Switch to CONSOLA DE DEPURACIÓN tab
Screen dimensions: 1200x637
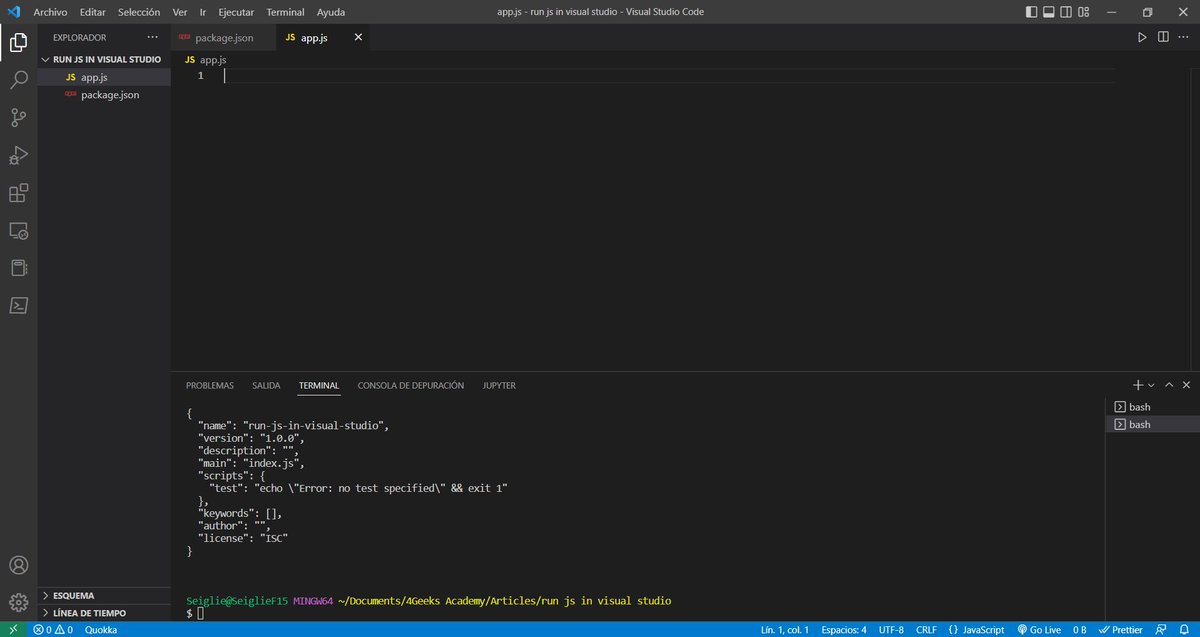[411, 385]
